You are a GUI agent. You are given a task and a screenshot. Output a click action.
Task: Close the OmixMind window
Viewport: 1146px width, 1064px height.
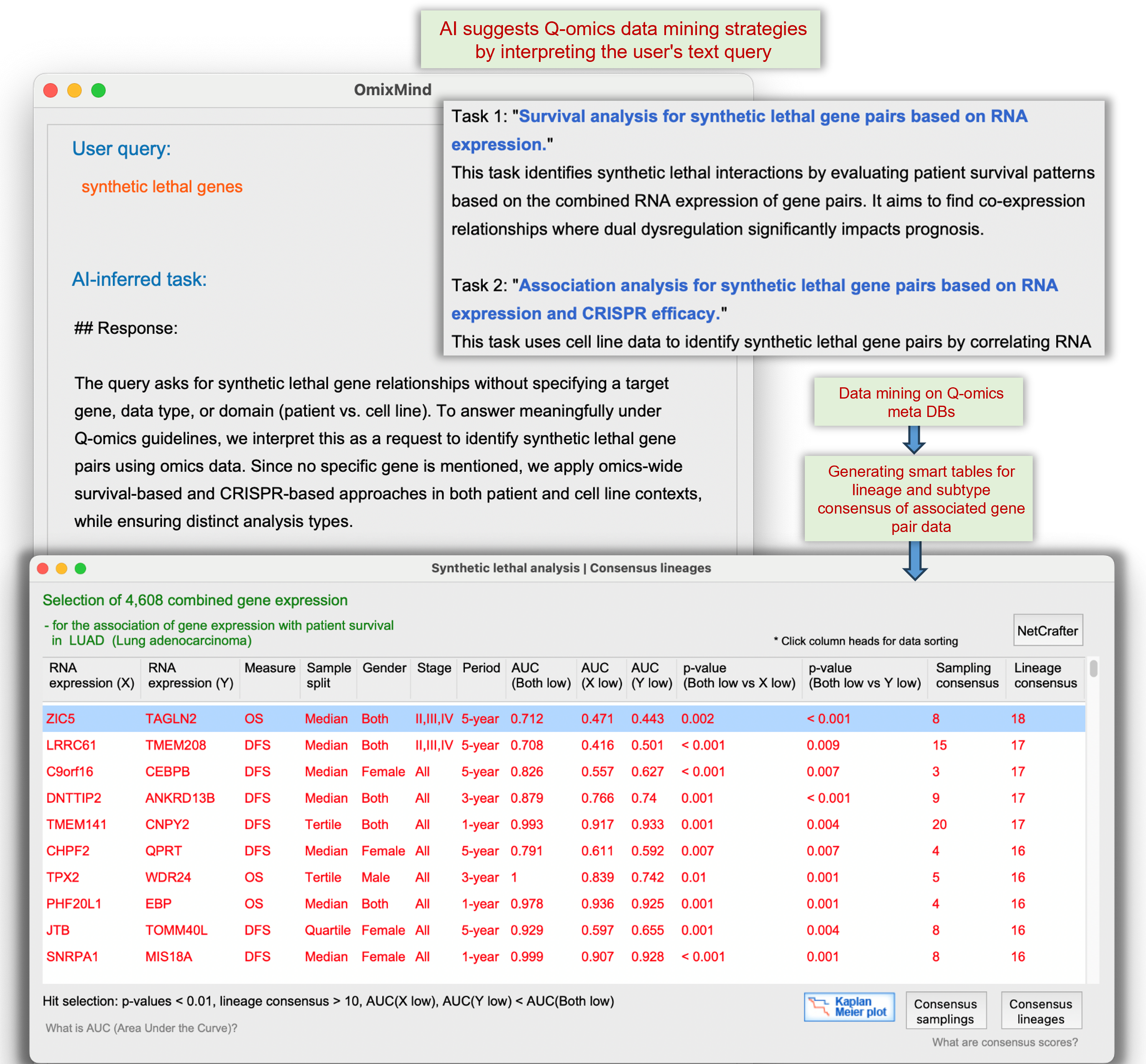tap(51, 90)
